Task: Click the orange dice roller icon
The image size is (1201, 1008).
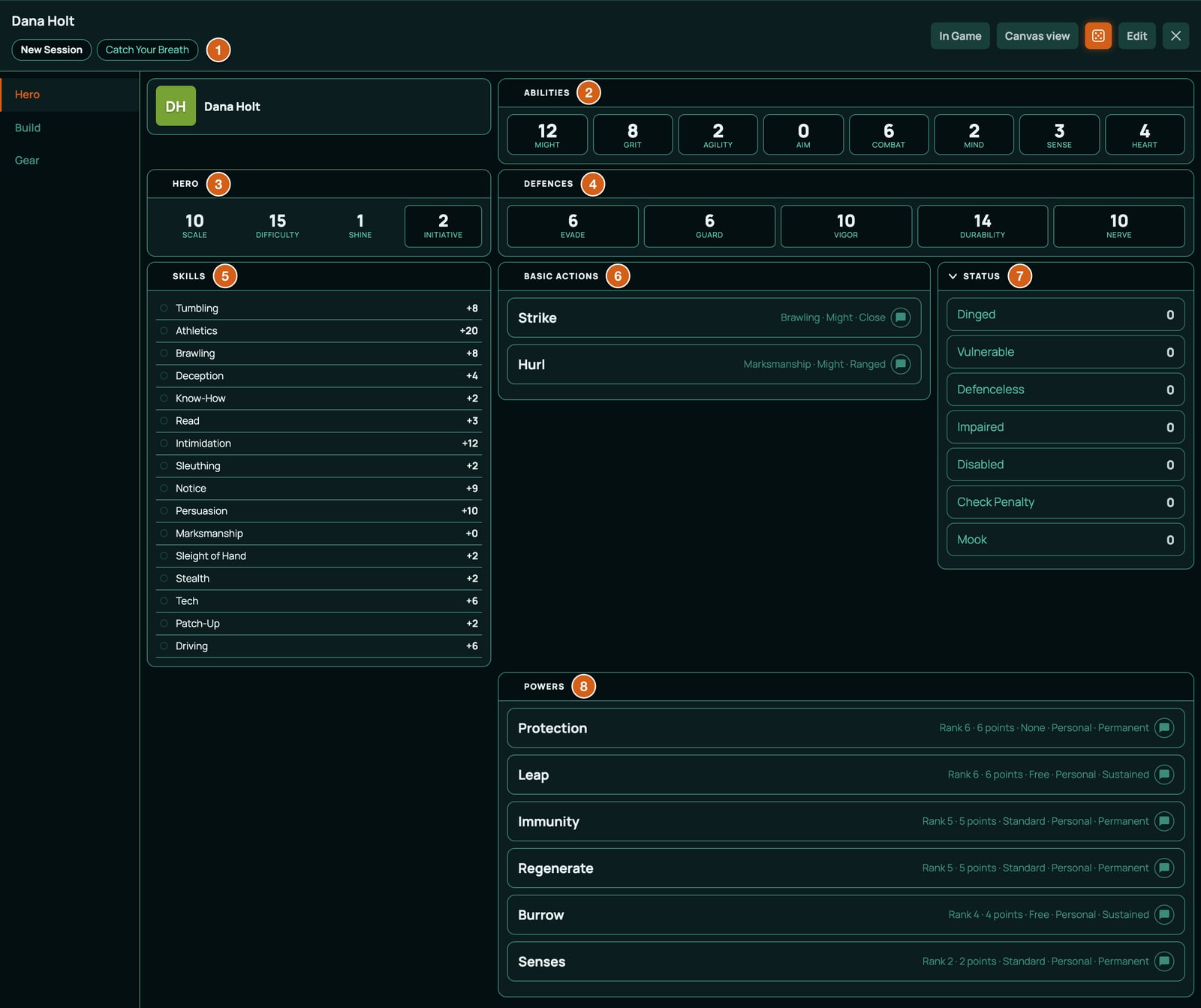Action: pos(1098,36)
